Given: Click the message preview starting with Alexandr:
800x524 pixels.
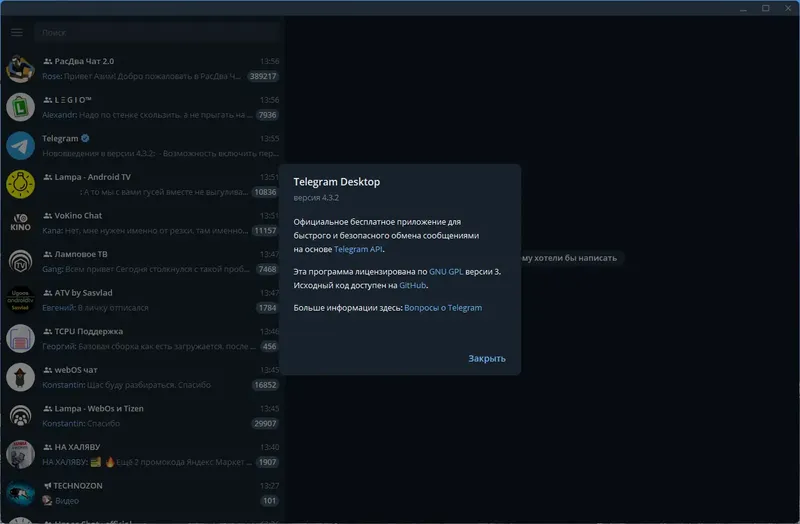Looking at the screenshot, I should [147, 115].
